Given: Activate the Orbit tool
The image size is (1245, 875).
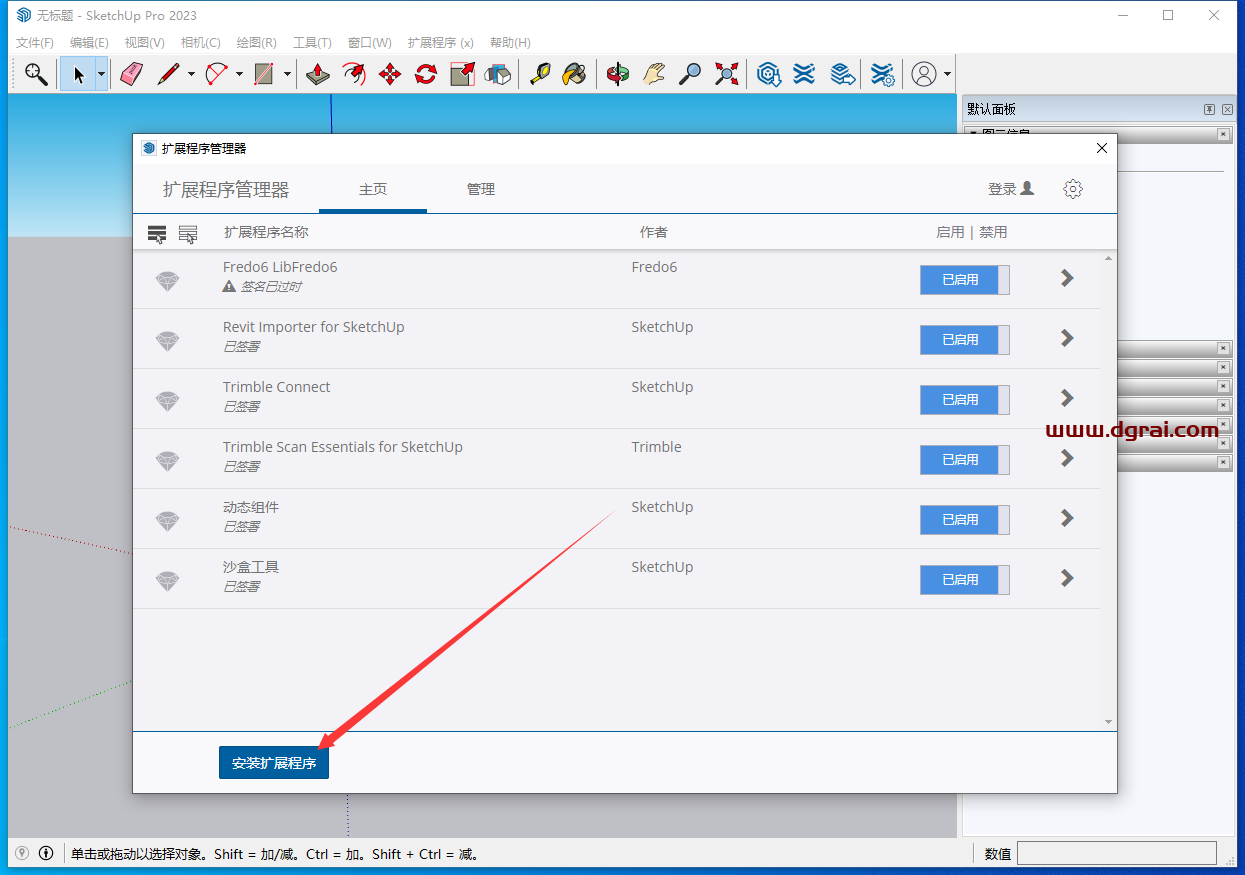Looking at the screenshot, I should [x=618, y=74].
